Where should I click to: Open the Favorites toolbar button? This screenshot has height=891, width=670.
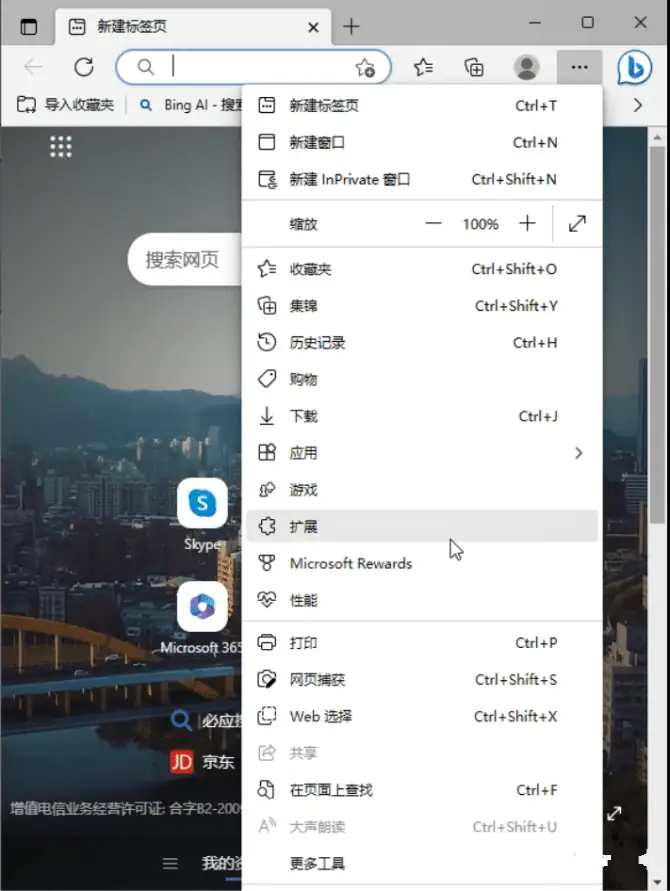coord(423,67)
